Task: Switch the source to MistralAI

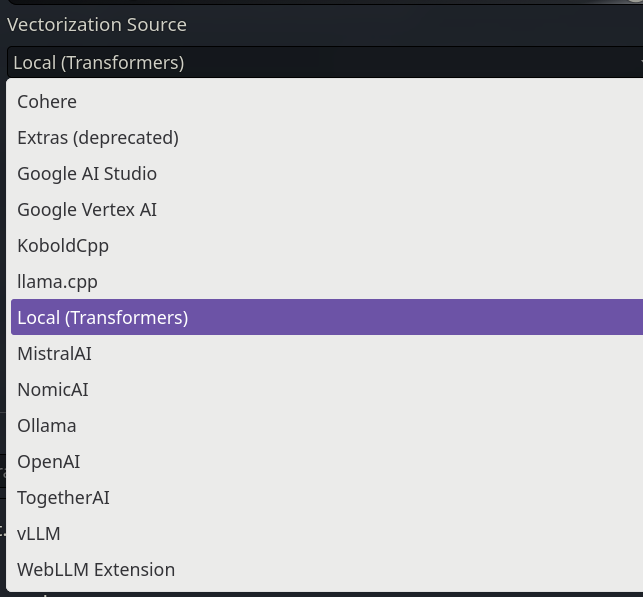Action: pos(54,354)
